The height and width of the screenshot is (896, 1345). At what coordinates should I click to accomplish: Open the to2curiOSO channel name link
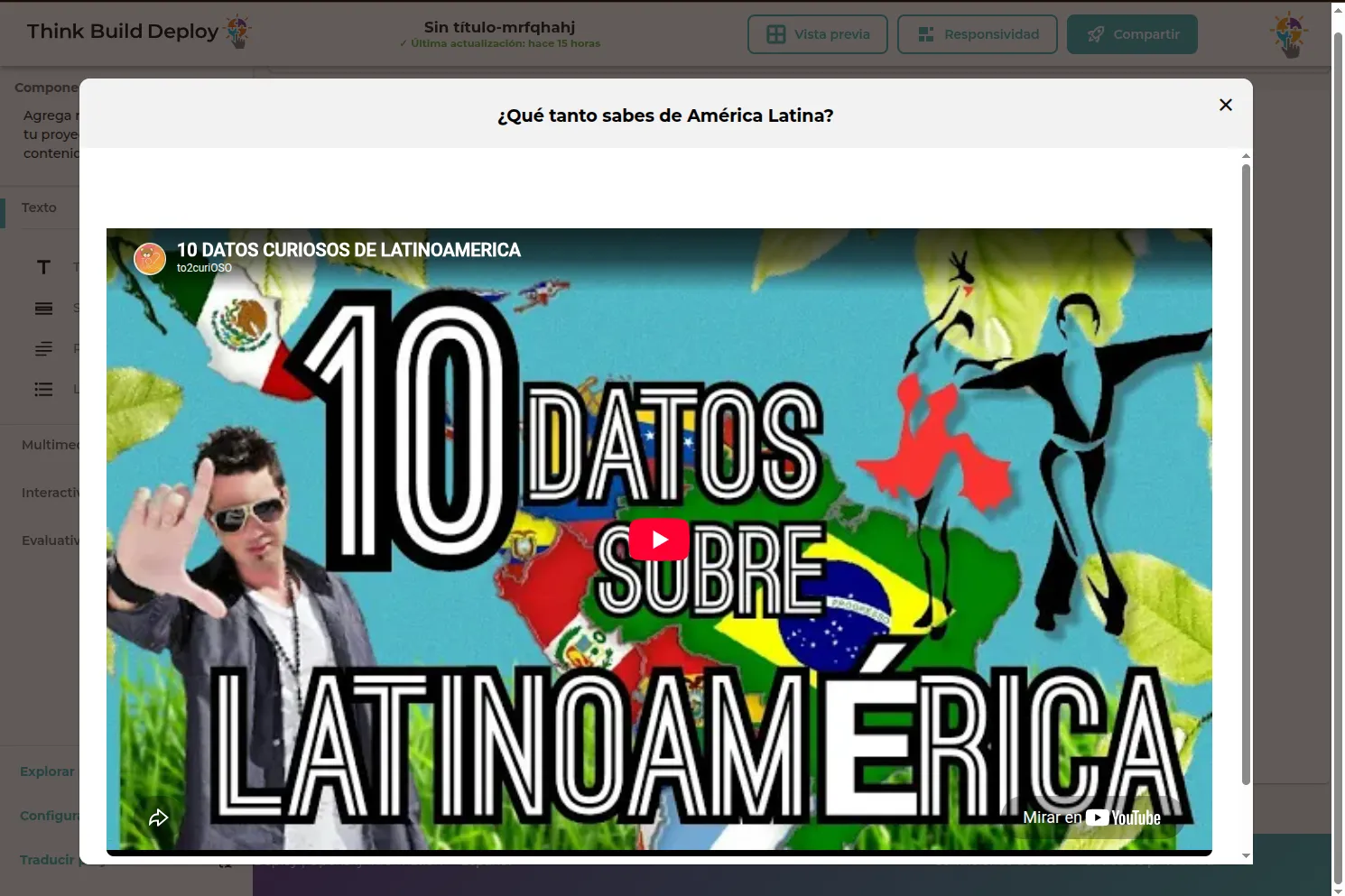click(204, 268)
